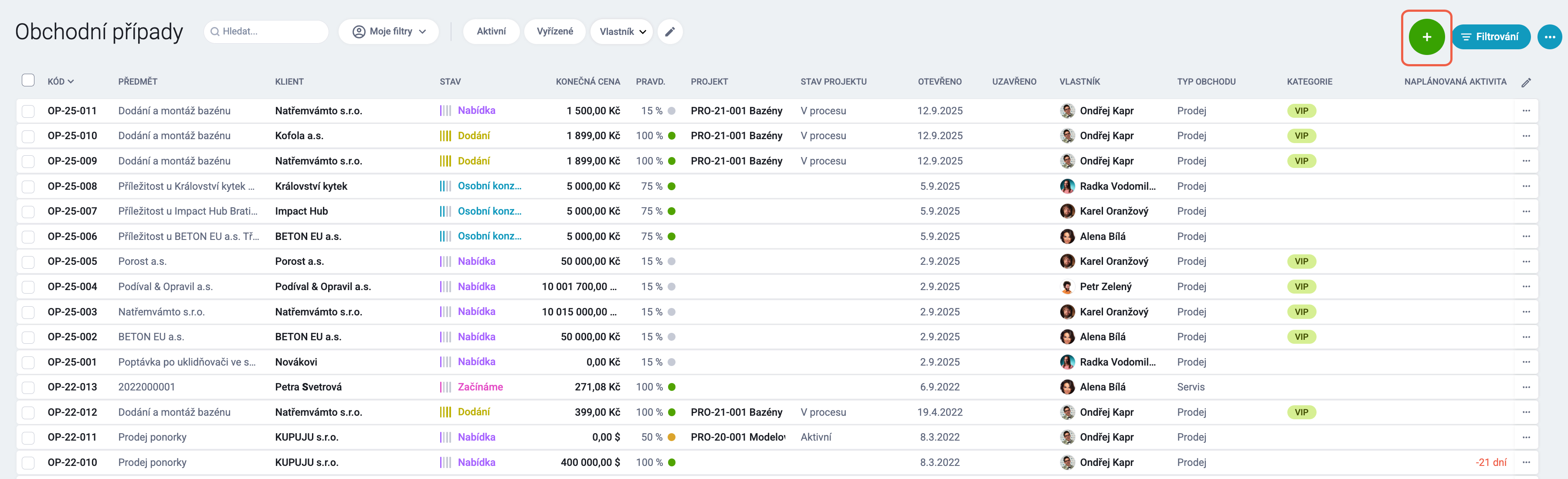Click the column settings pencil icon

pyautogui.click(x=1525, y=82)
